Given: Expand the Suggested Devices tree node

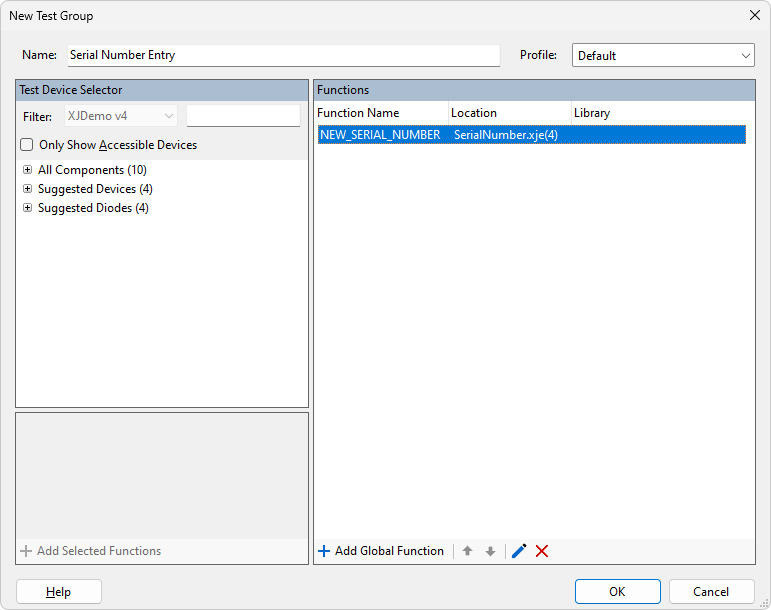Looking at the screenshot, I should point(28,189).
